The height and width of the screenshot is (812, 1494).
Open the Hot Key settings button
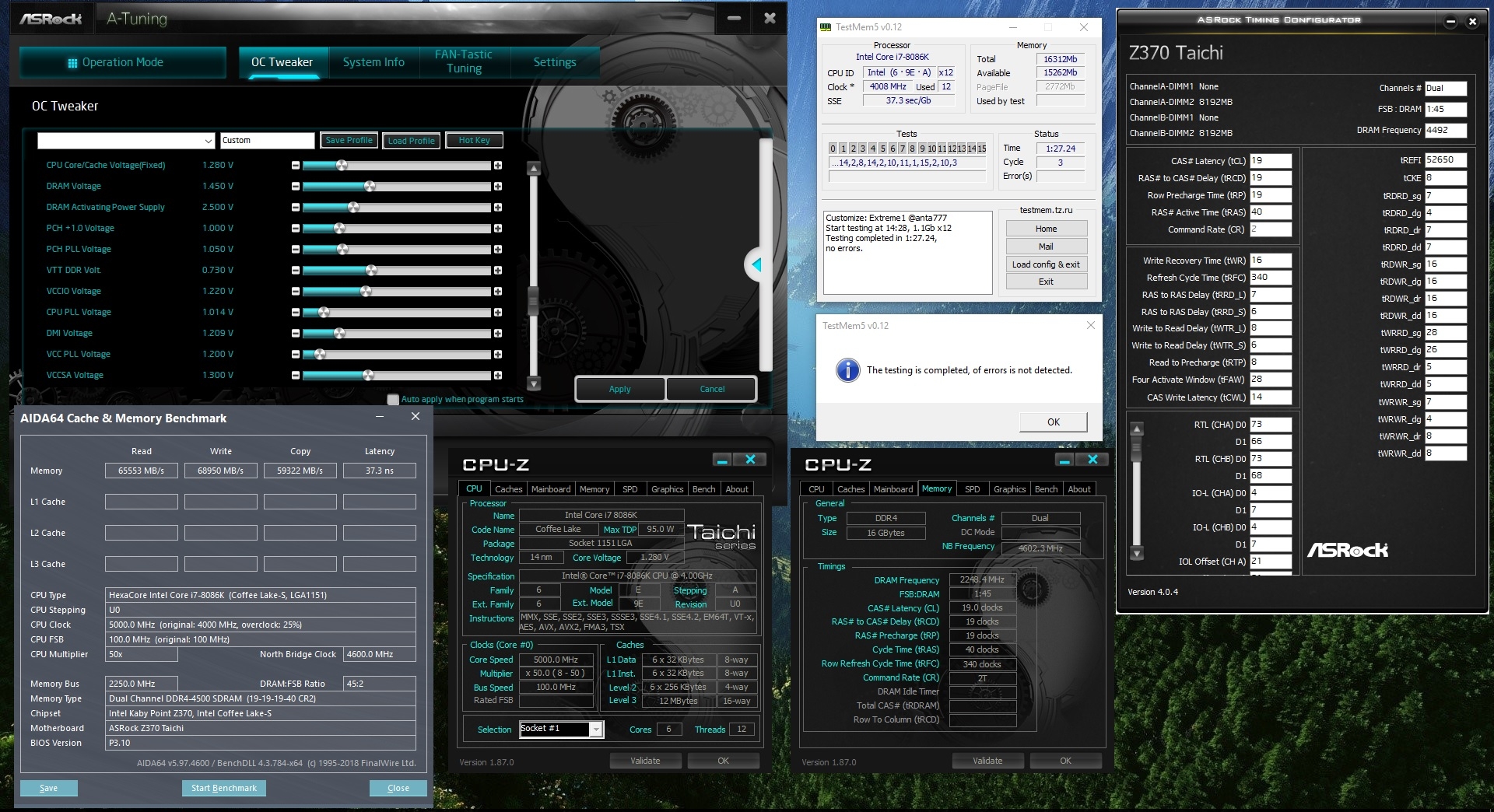474,141
